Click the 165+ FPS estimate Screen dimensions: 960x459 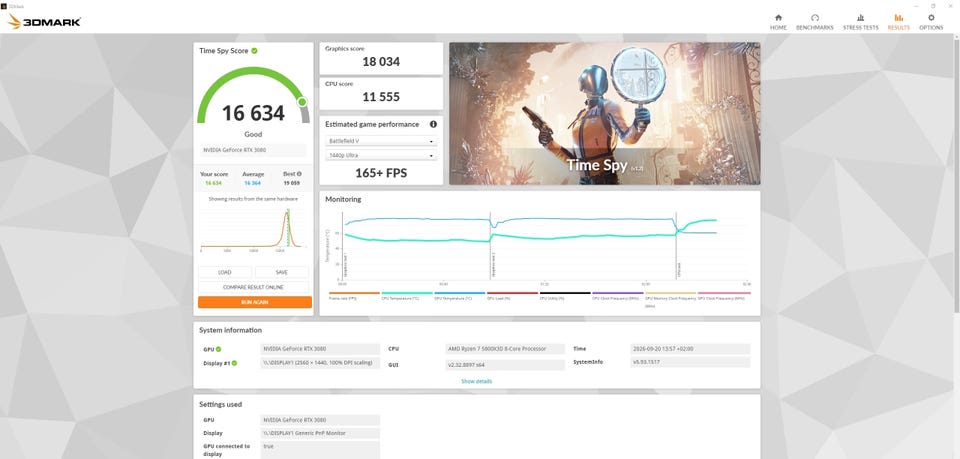(381, 173)
